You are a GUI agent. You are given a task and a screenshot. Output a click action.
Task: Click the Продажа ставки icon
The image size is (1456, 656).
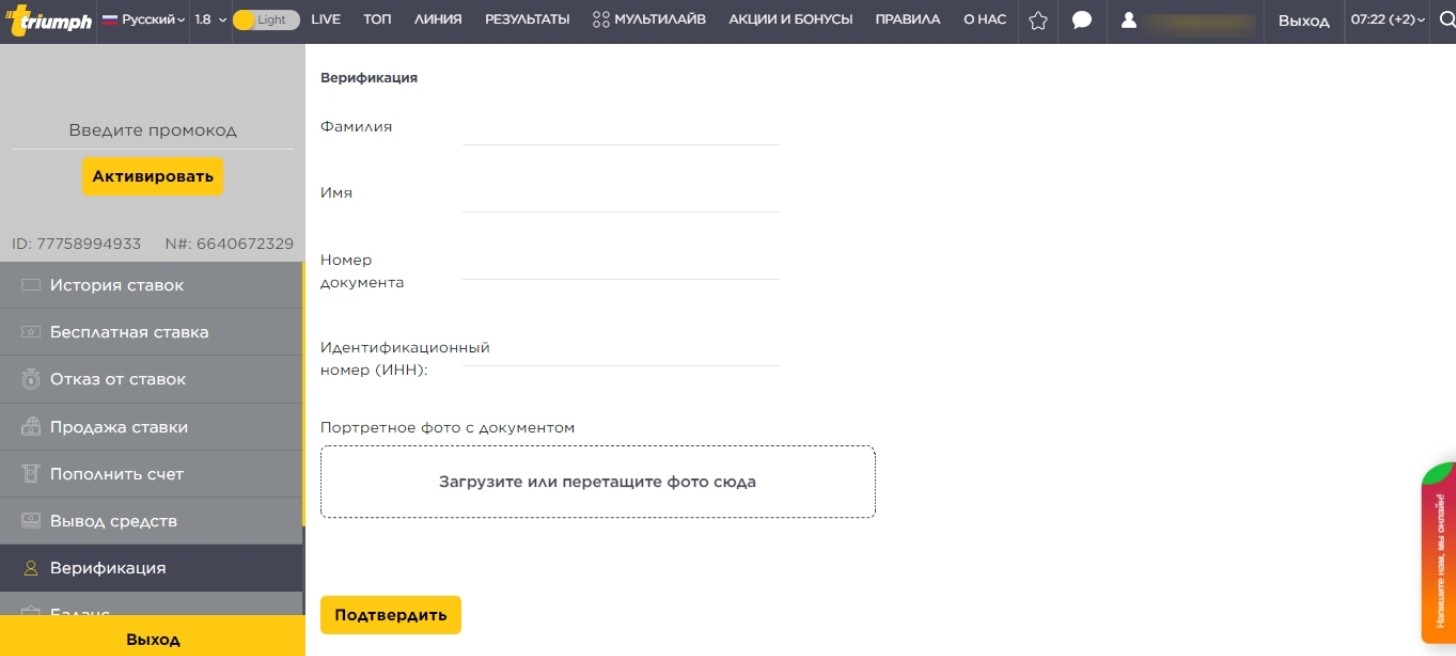[31, 427]
